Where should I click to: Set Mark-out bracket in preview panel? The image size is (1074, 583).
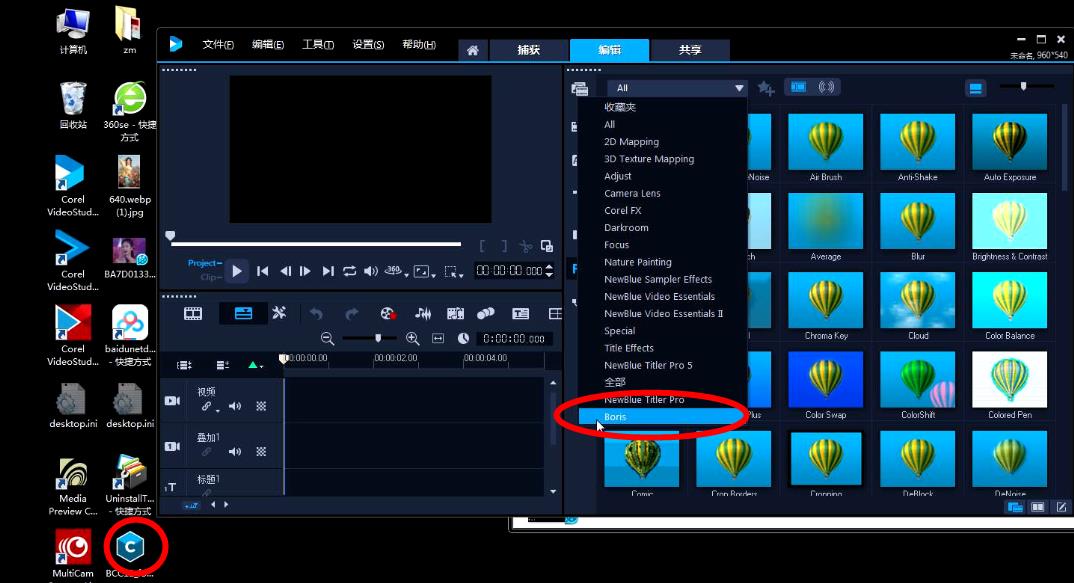coord(504,246)
